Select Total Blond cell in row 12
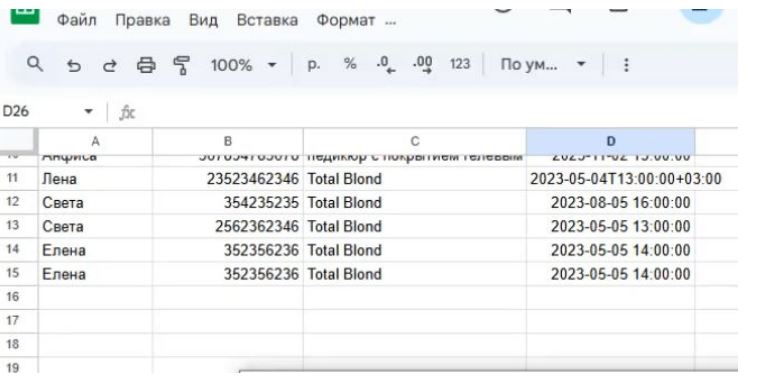 415,202
